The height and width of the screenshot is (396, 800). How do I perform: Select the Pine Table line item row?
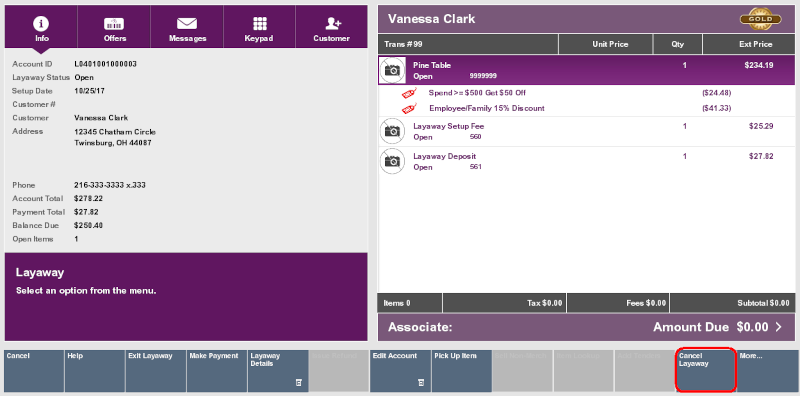click(586, 70)
